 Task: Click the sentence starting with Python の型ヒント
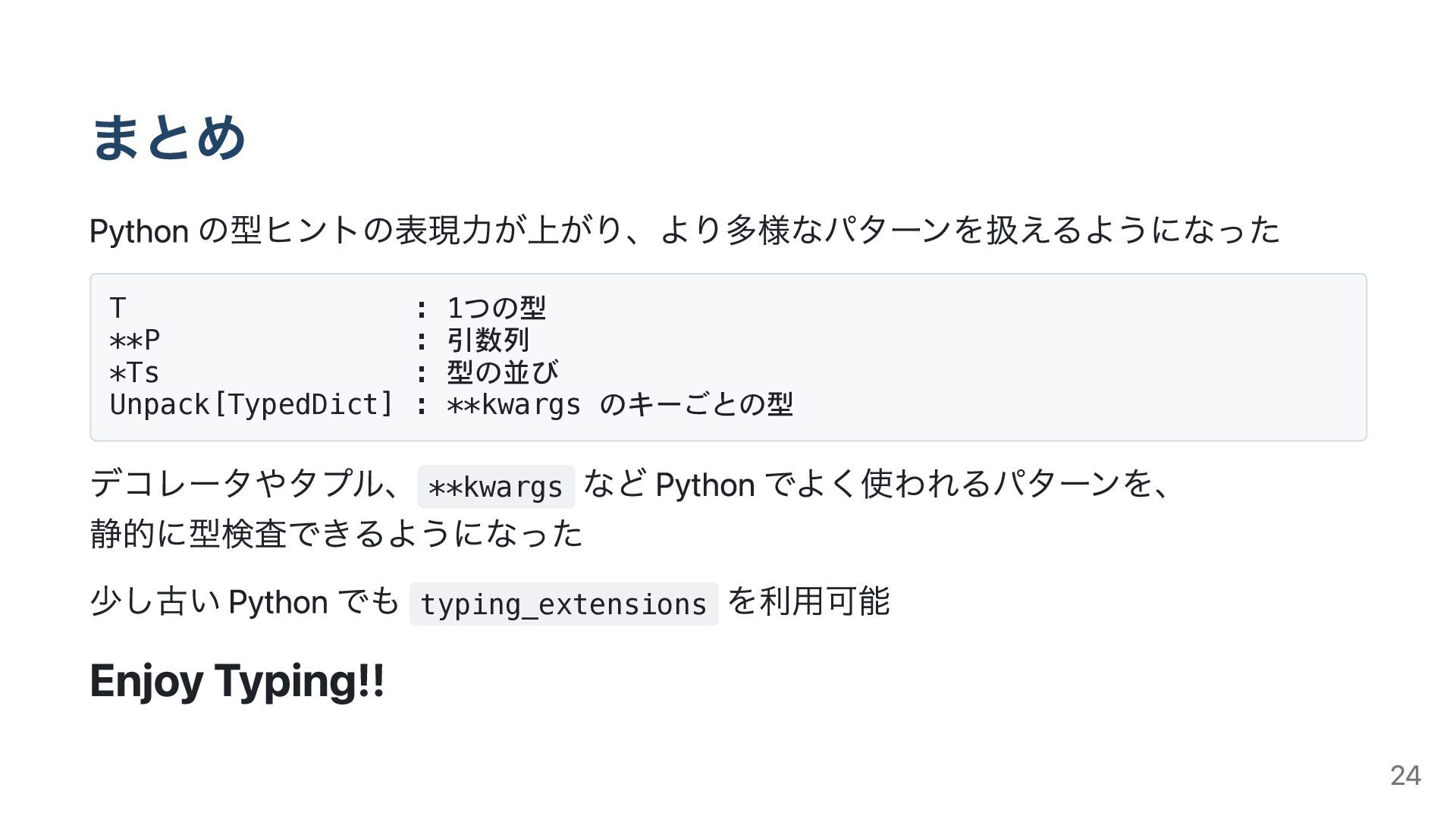[685, 230]
